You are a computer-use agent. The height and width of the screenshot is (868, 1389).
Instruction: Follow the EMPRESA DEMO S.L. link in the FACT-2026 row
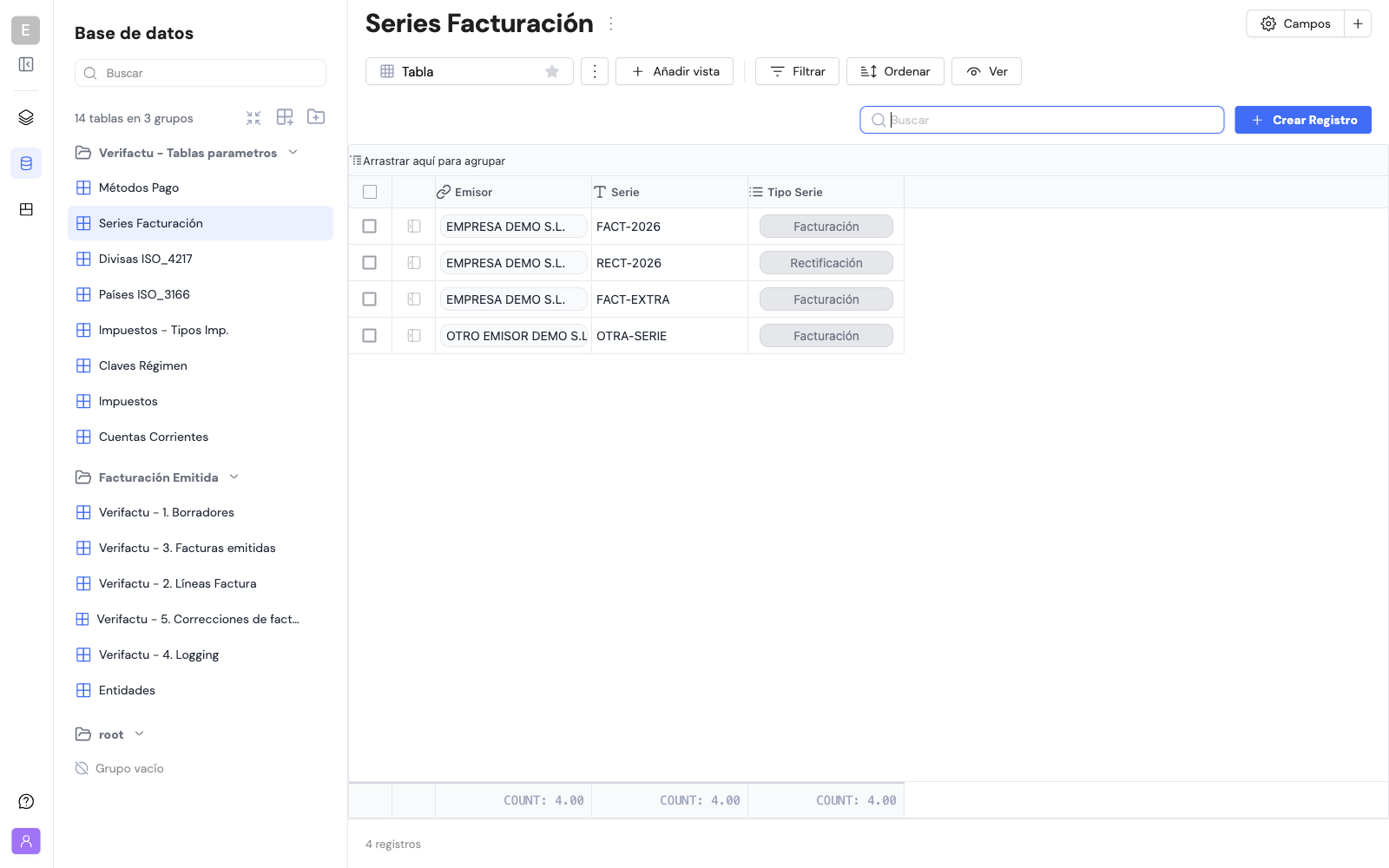point(514,227)
